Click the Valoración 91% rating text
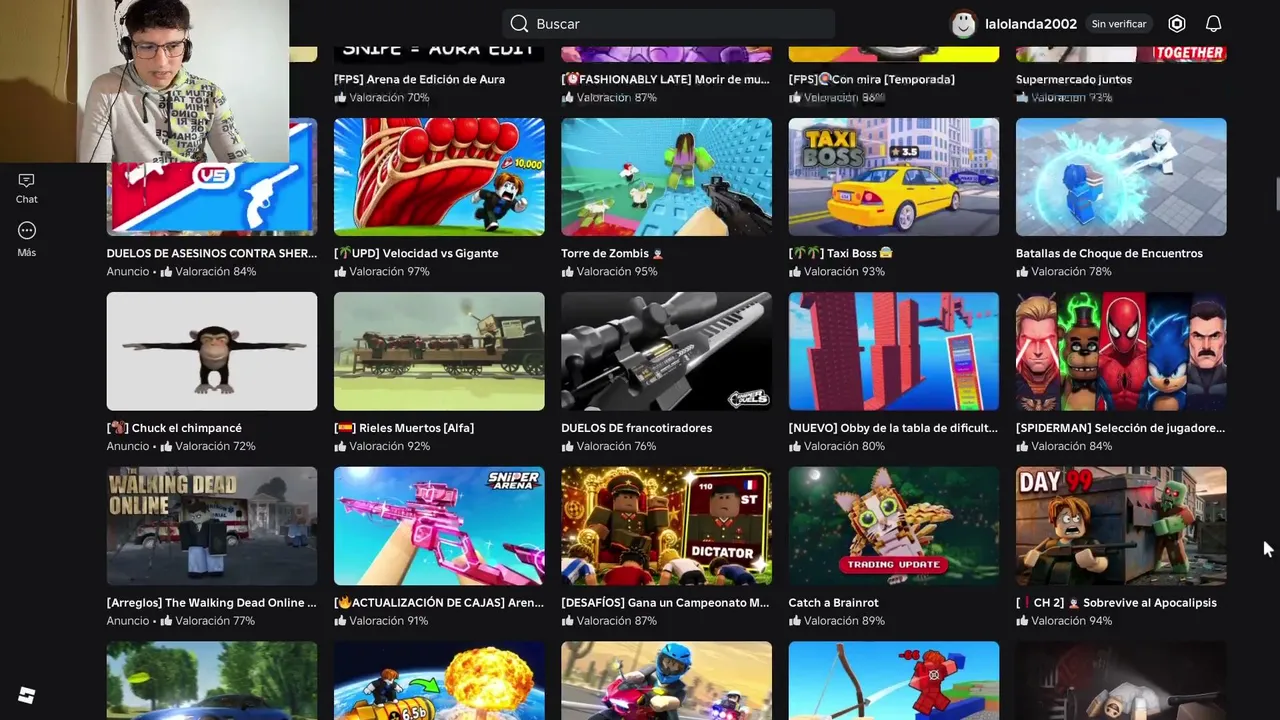Viewport: 1280px width, 720px height. coord(388,621)
